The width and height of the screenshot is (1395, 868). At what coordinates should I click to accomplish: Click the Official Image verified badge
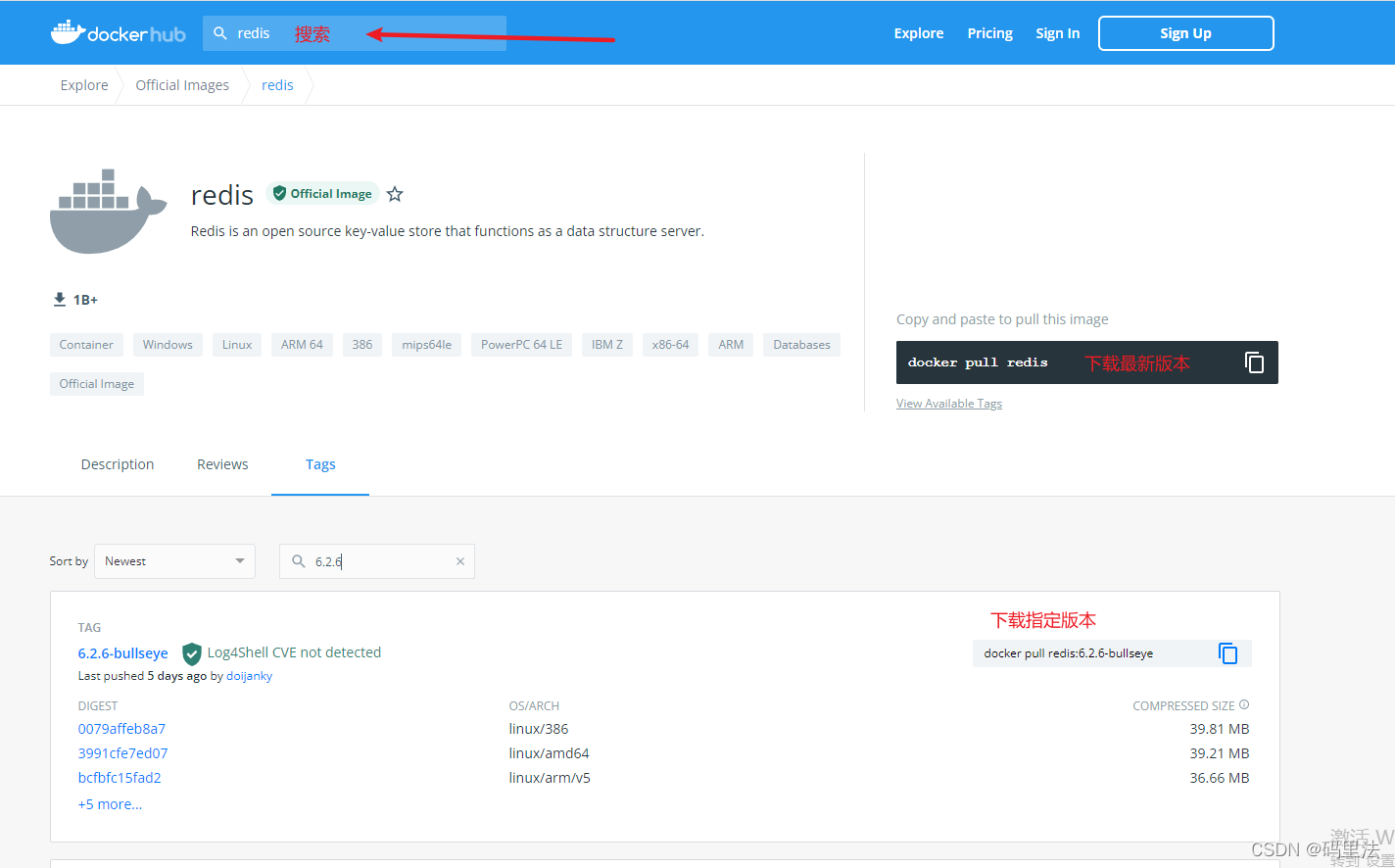point(322,194)
